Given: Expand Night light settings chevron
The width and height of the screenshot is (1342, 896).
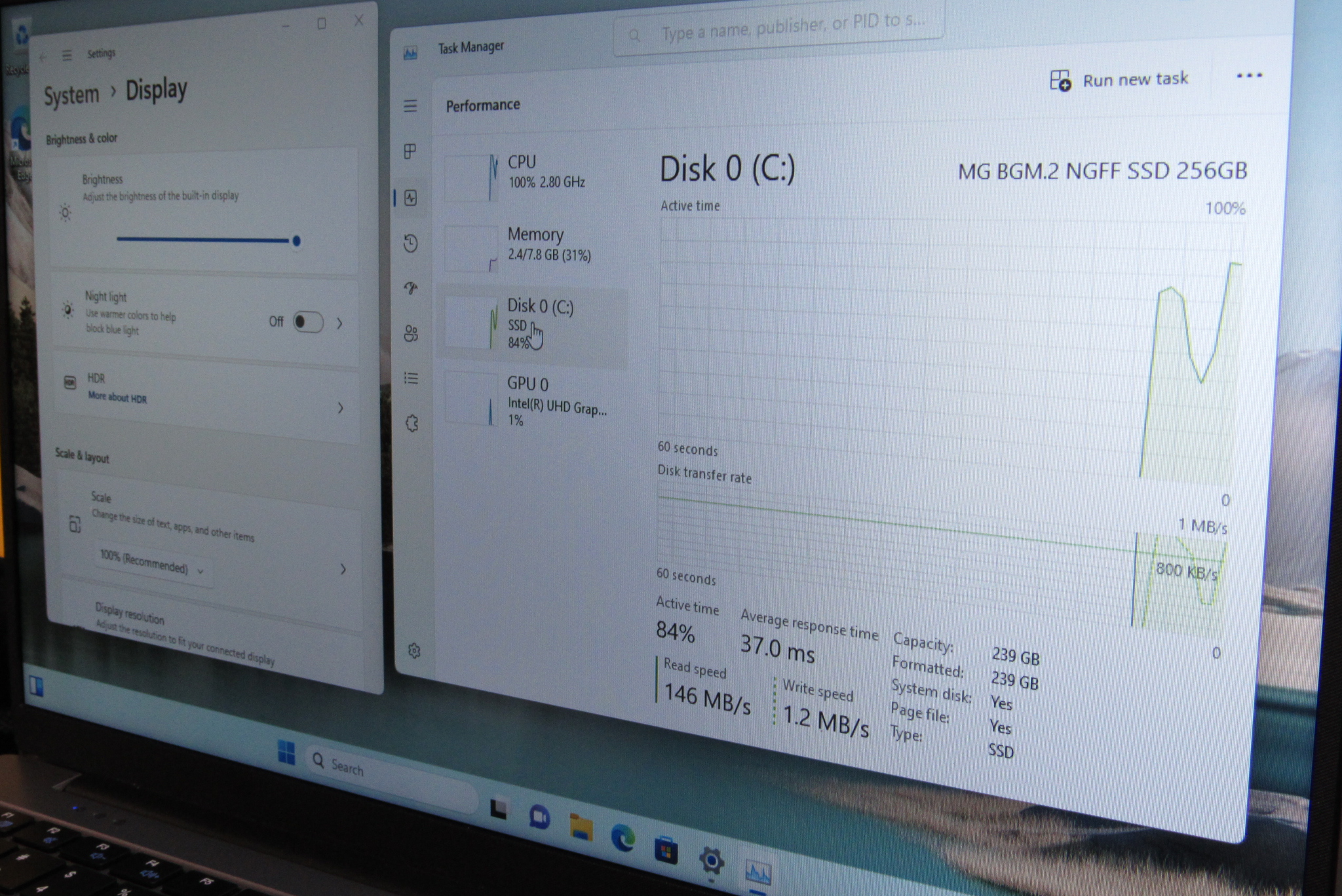Looking at the screenshot, I should (339, 323).
